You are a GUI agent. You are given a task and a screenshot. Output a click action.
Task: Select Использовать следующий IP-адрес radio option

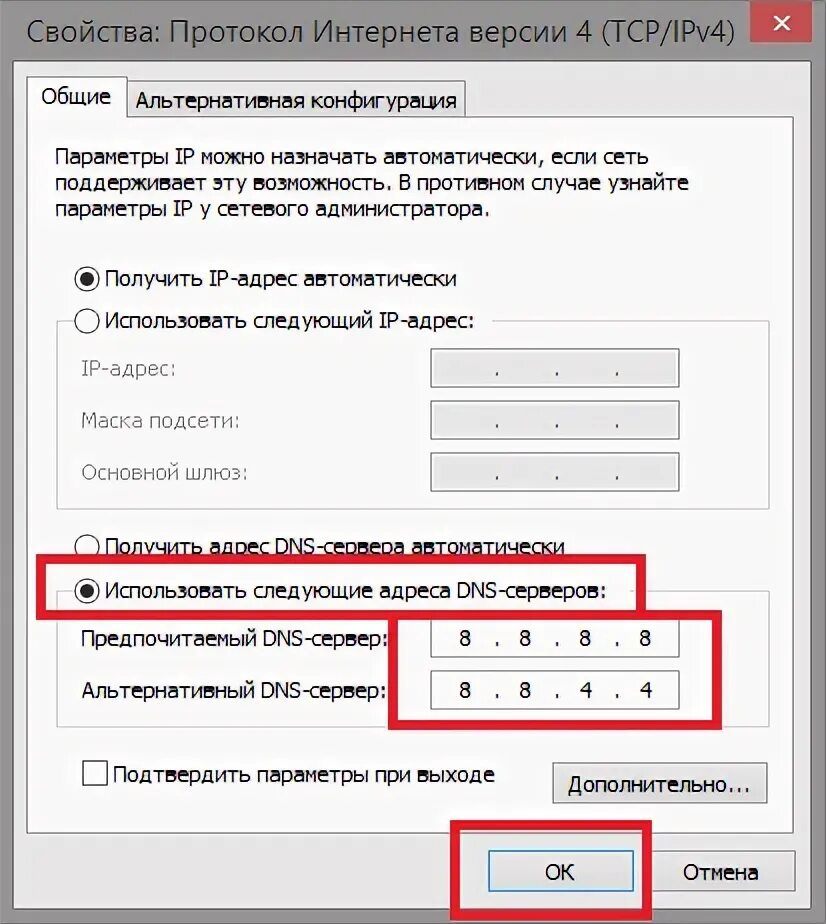click(87, 321)
